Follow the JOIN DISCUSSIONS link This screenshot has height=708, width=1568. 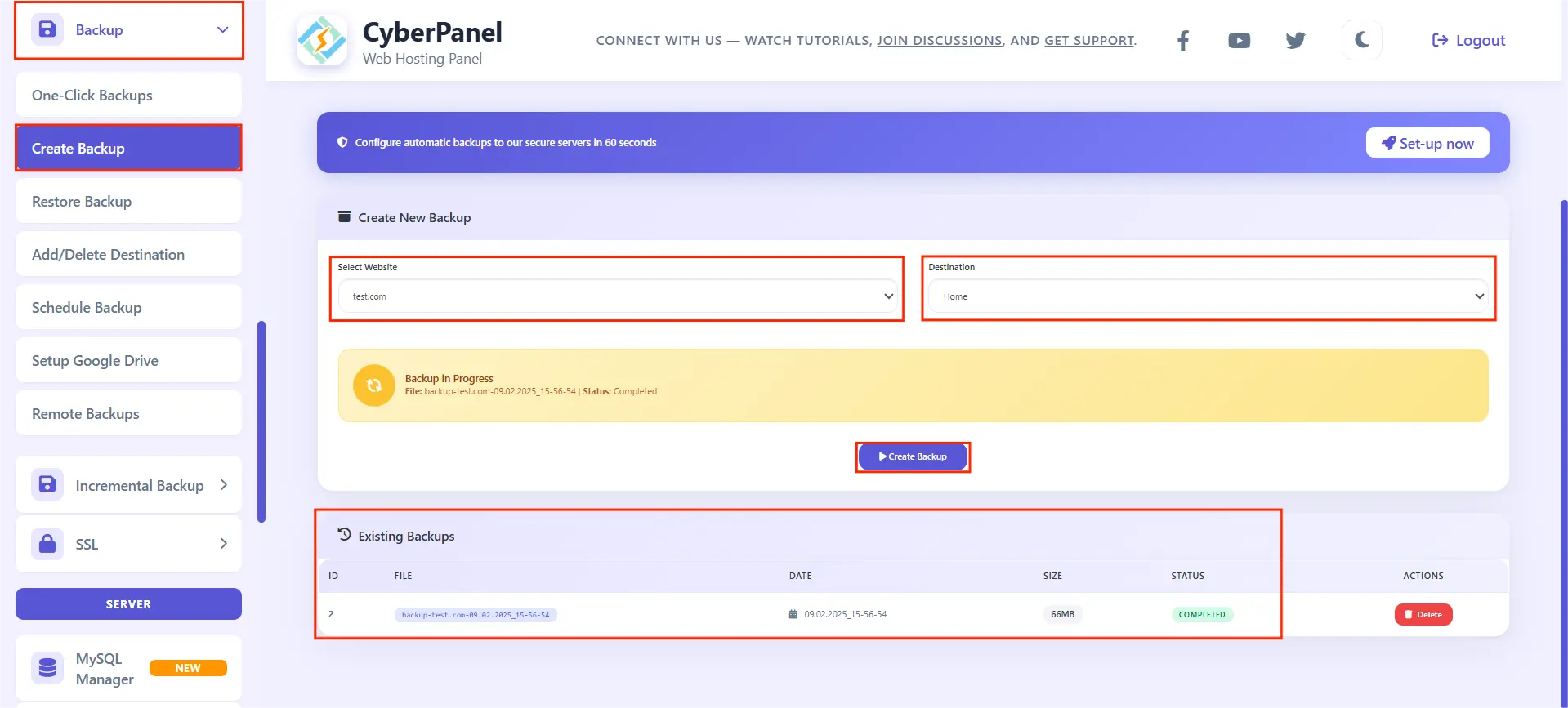940,40
